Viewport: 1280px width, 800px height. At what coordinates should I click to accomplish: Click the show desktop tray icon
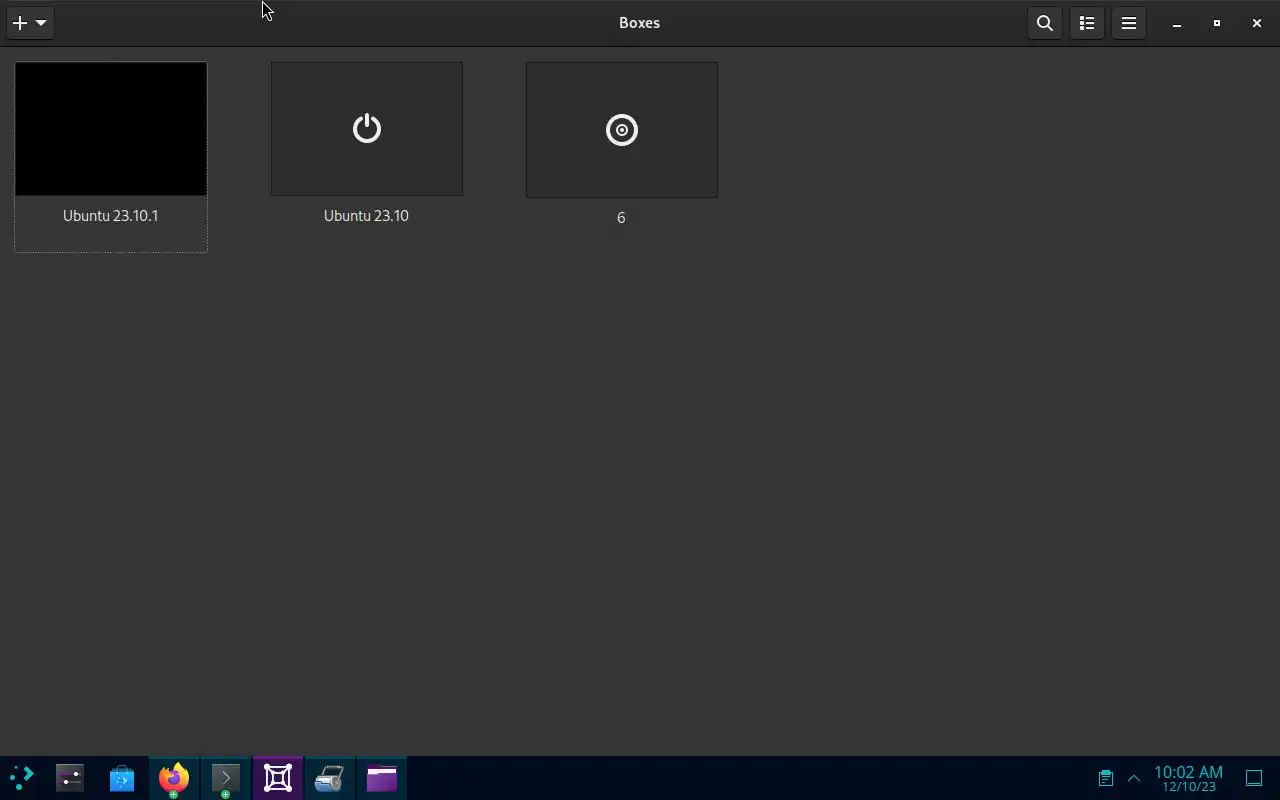tap(1254, 778)
